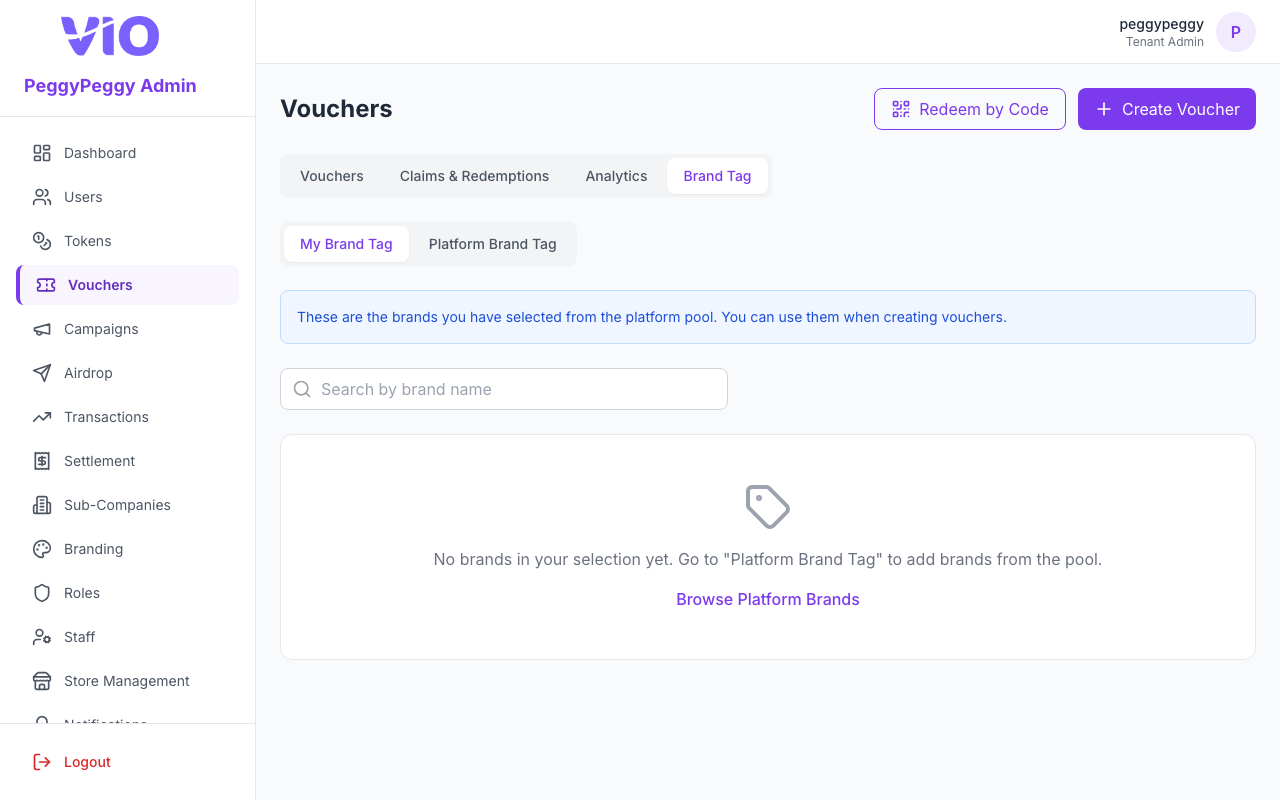The width and height of the screenshot is (1280, 800).
Task: Switch to the main Vouchers tab
Action: [x=332, y=176]
